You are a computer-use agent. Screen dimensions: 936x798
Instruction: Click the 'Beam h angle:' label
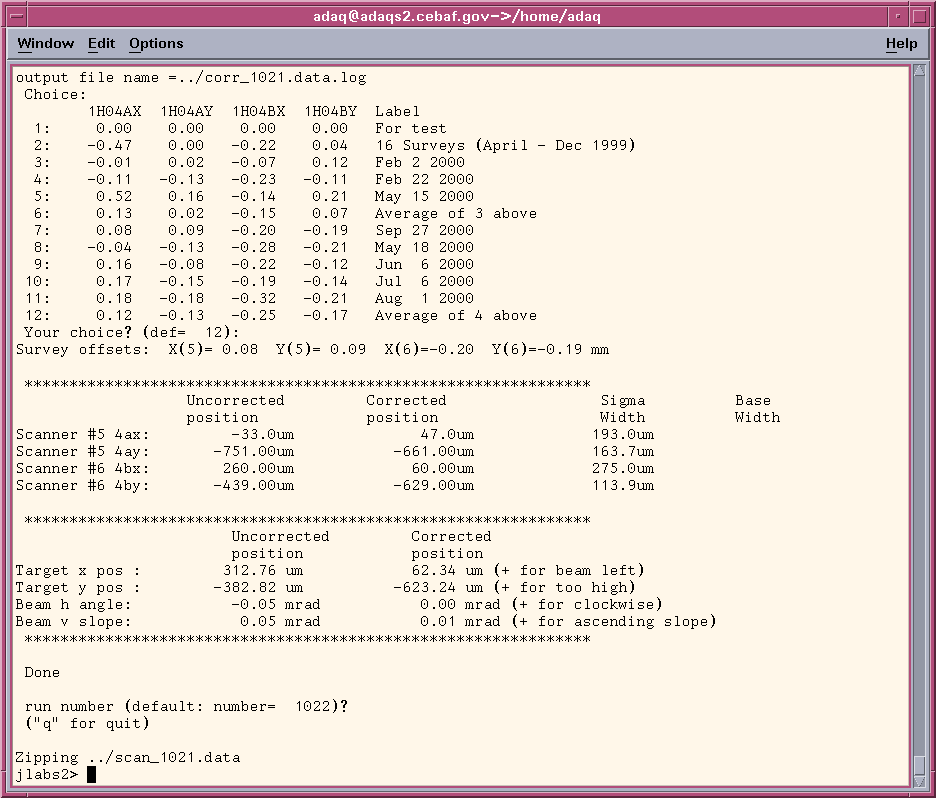(x=73, y=605)
